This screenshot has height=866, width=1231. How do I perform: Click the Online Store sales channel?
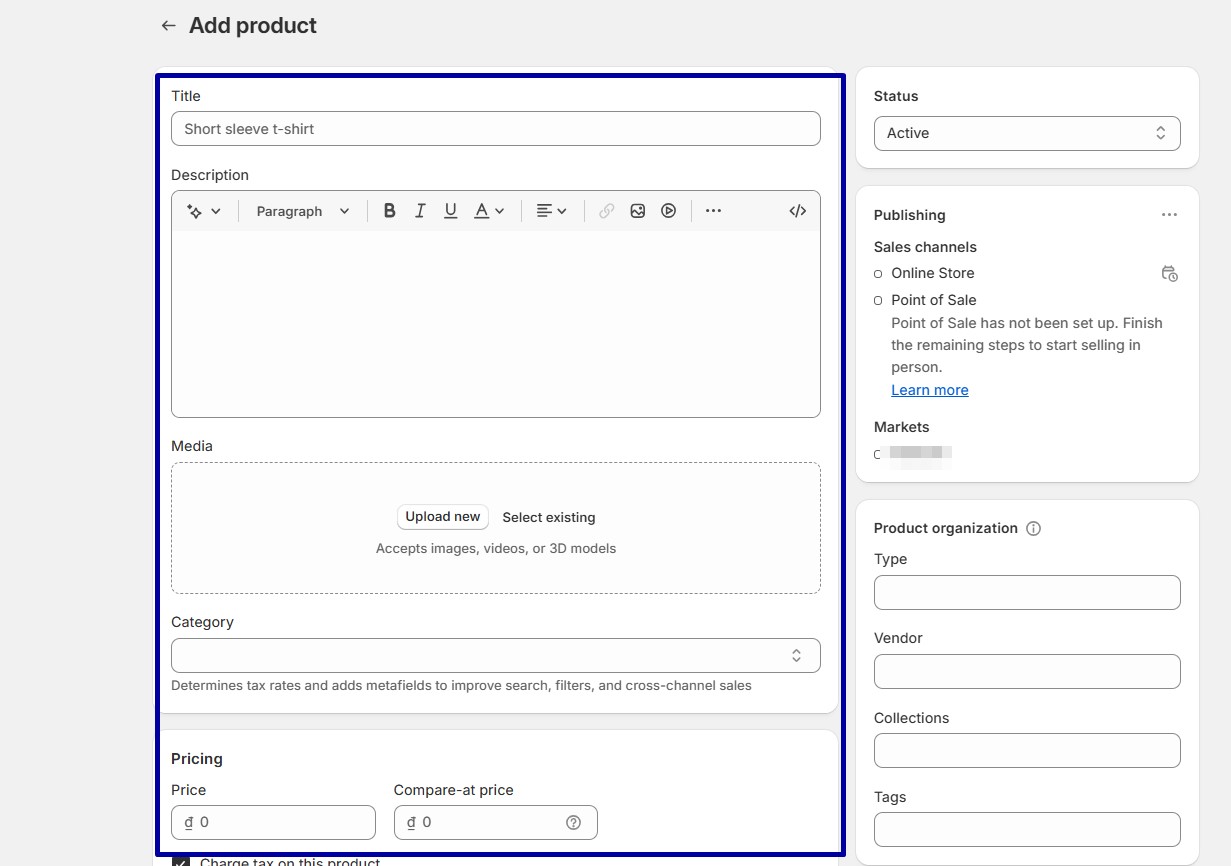click(932, 273)
